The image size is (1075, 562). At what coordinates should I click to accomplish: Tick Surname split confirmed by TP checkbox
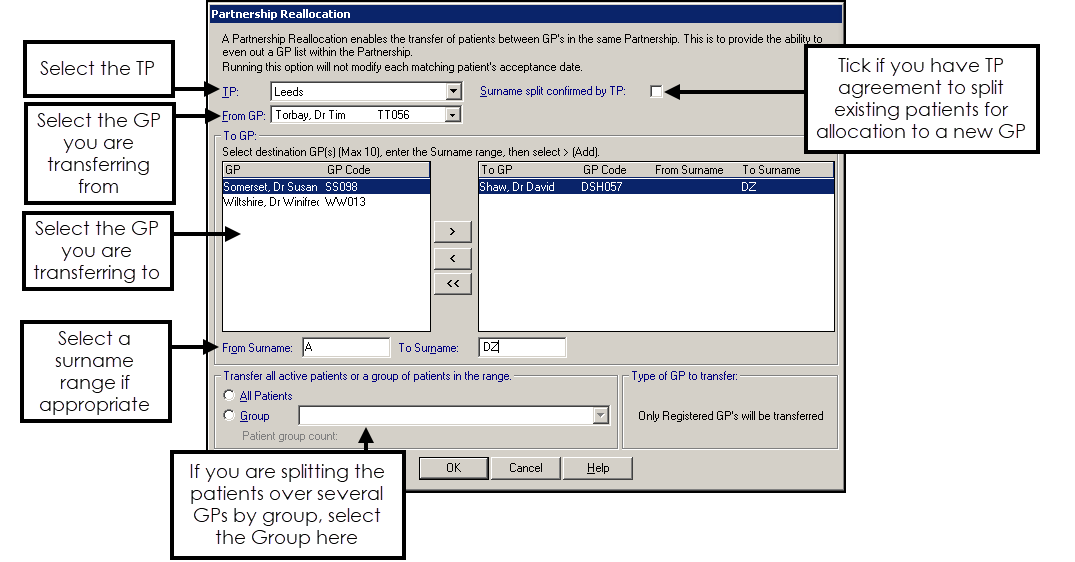tap(656, 92)
